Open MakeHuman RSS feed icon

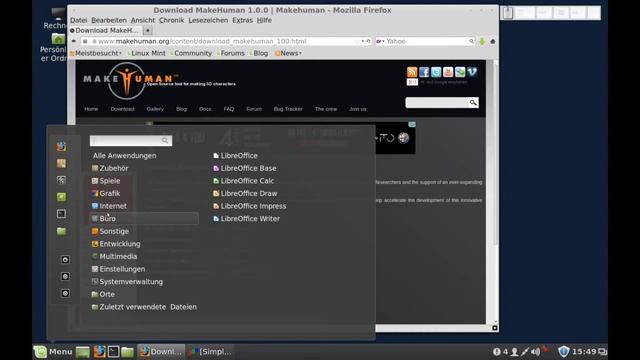click(x=412, y=72)
